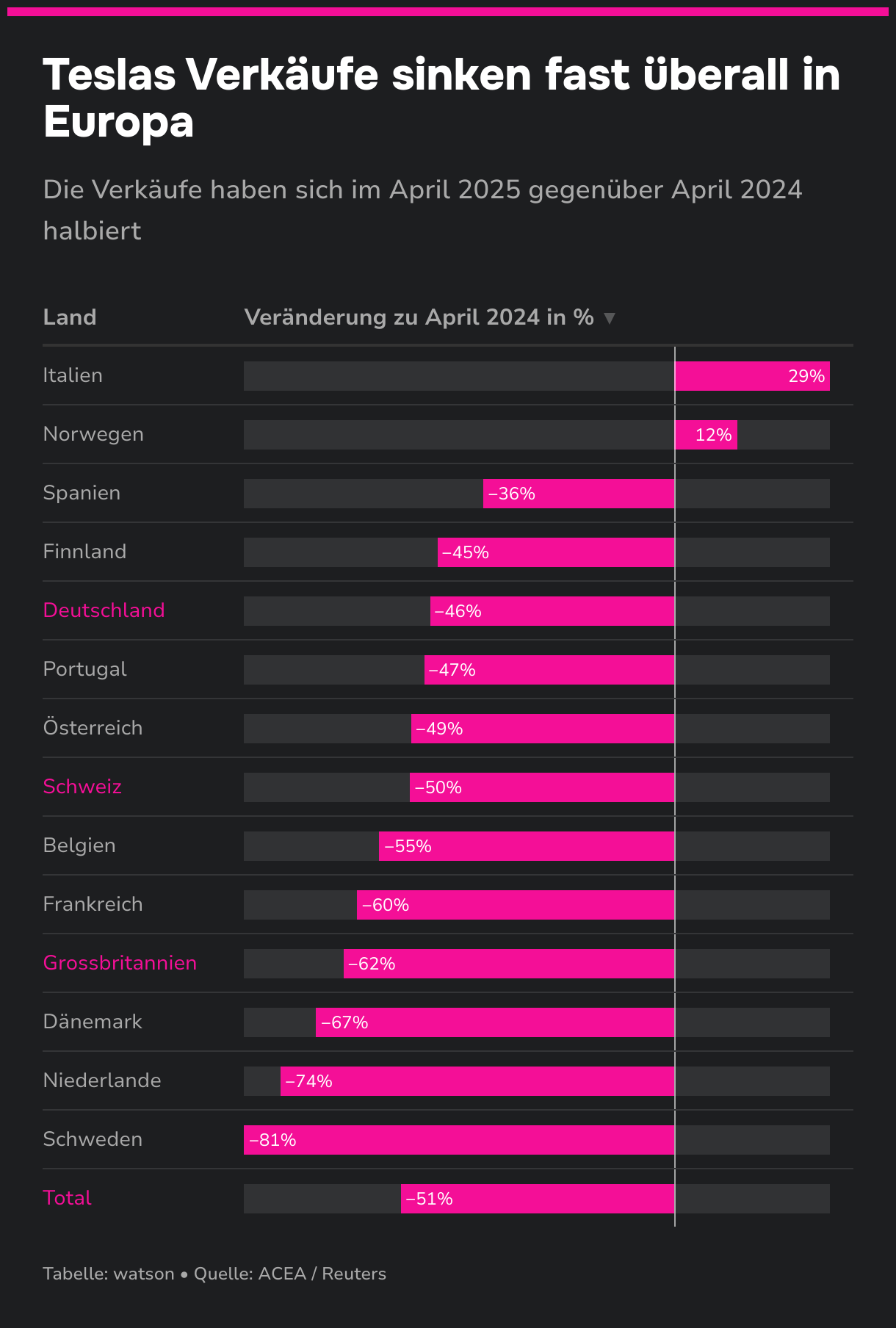Click the chart title heading
This screenshot has height=1328, width=896.
point(441,97)
